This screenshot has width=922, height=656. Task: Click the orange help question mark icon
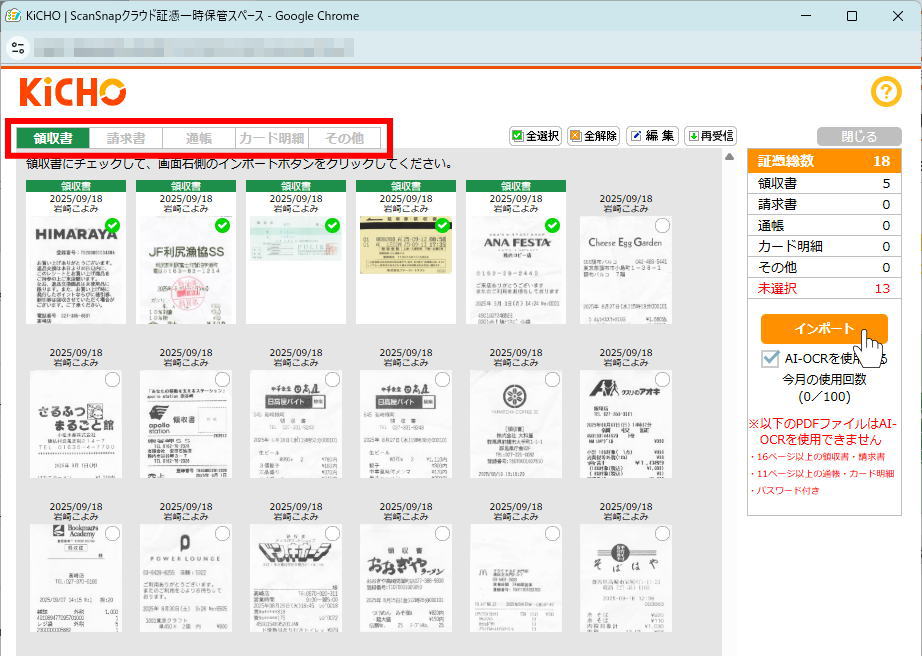[886, 92]
